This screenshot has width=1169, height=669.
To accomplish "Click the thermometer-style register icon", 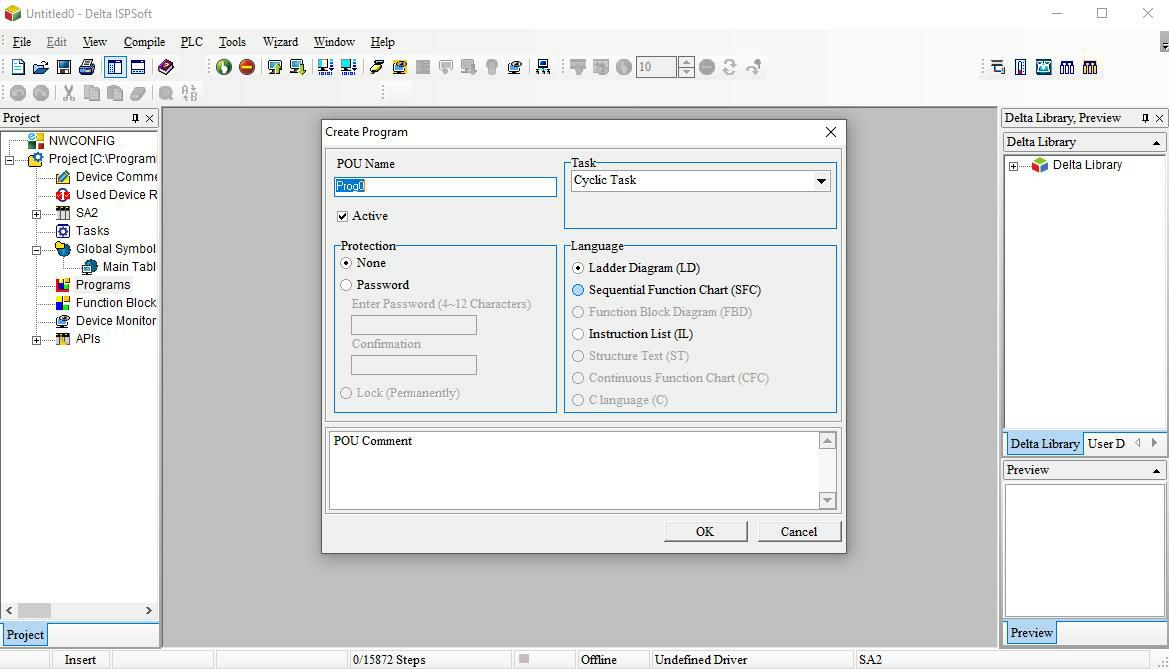I will [1021, 67].
